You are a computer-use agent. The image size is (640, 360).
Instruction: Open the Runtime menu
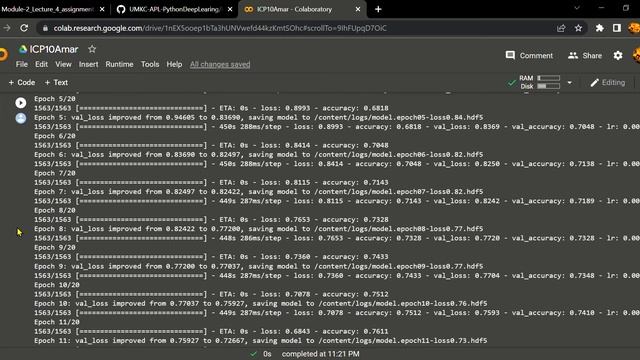[119, 64]
